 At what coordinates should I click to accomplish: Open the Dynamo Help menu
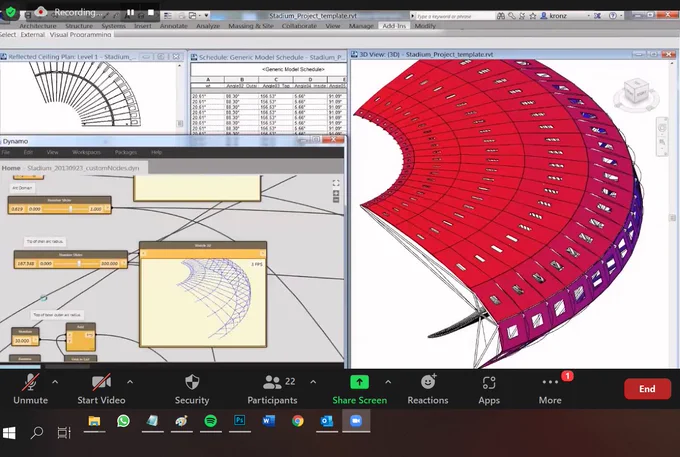click(x=157, y=152)
